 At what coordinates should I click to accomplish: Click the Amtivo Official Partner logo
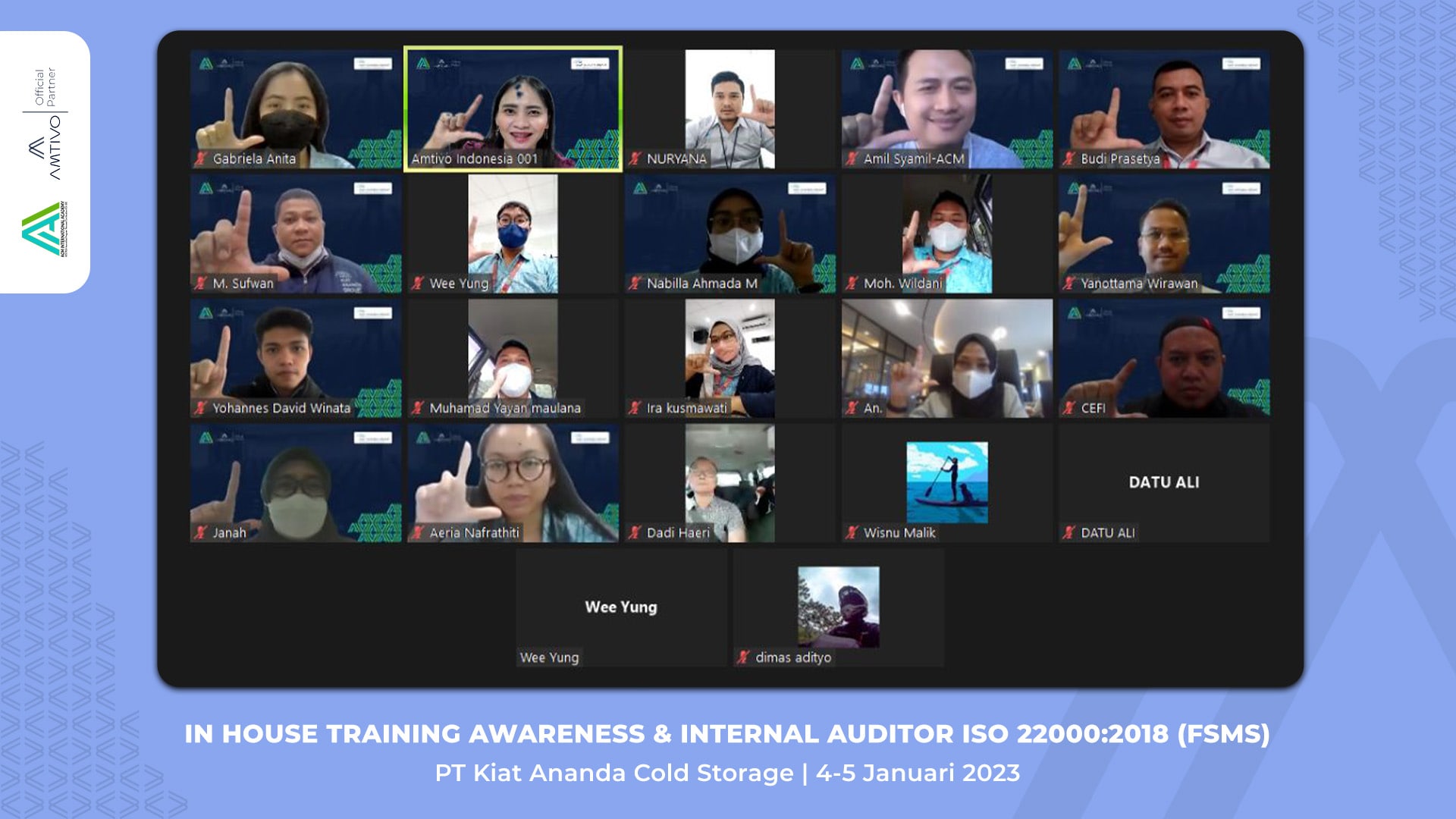point(45,125)
